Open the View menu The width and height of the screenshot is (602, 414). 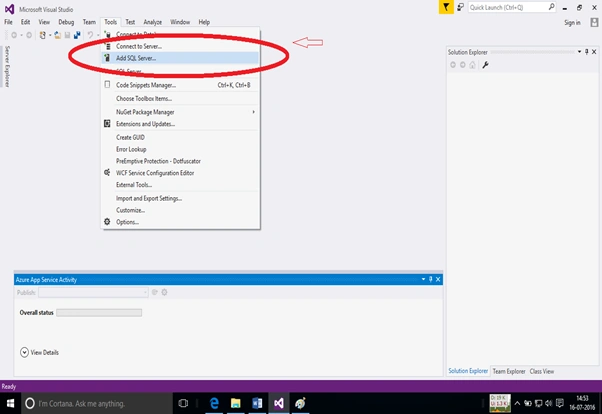(x=44, y=22)
